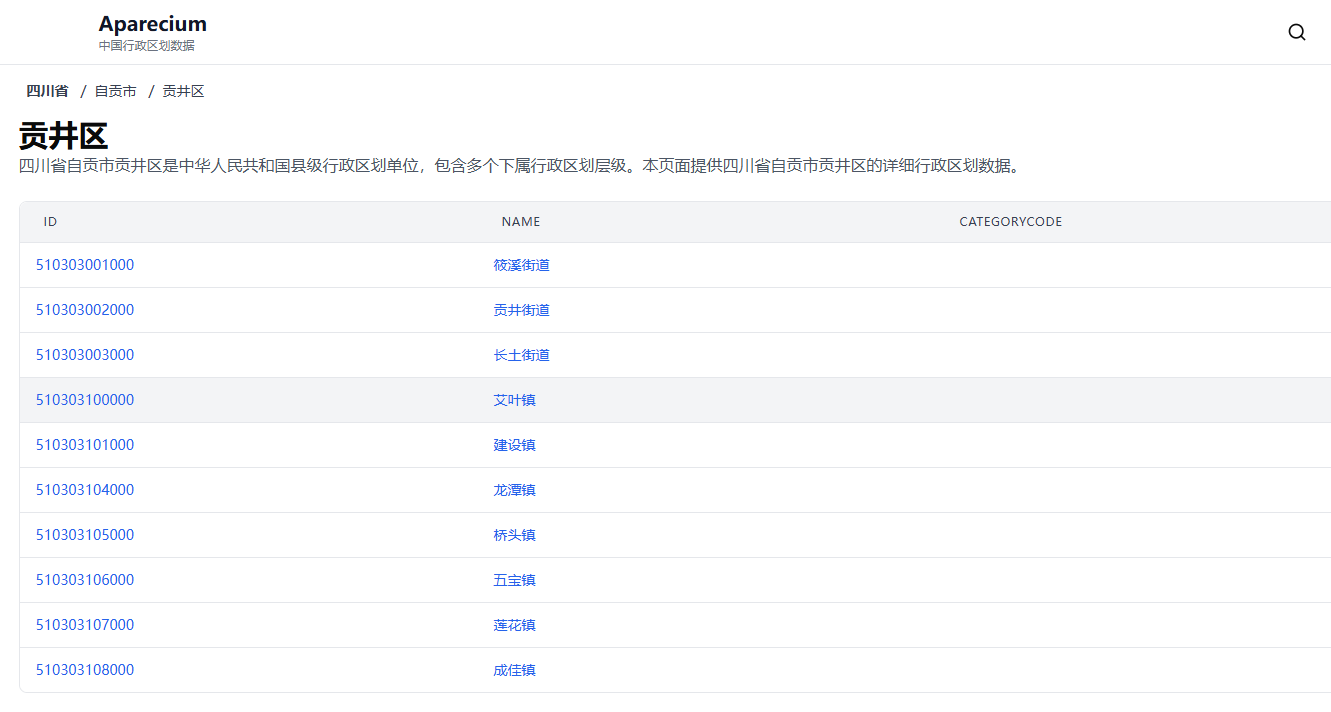Image resolution: width=1331 pixels, height=712 pixels.
Task: Open 贡井街道 name link
Action: point(522,310)
